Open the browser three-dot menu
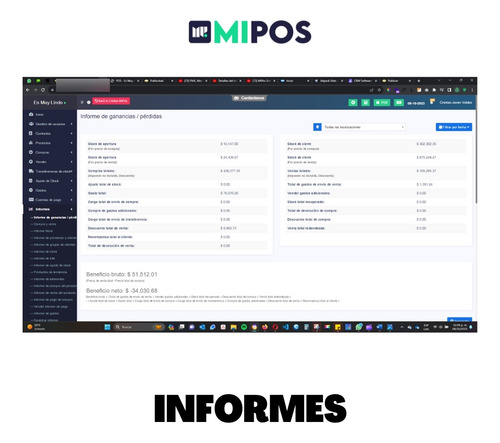This screenshot has width=500, height=443. [472, 90]
